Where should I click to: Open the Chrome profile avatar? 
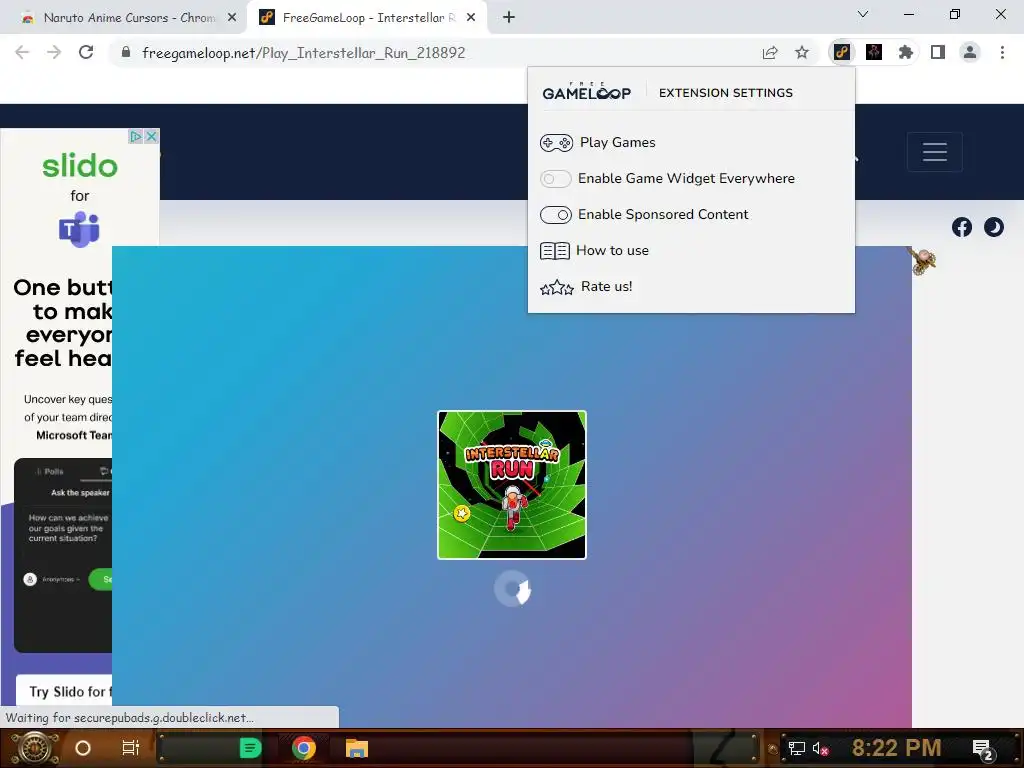pos(970,52)
